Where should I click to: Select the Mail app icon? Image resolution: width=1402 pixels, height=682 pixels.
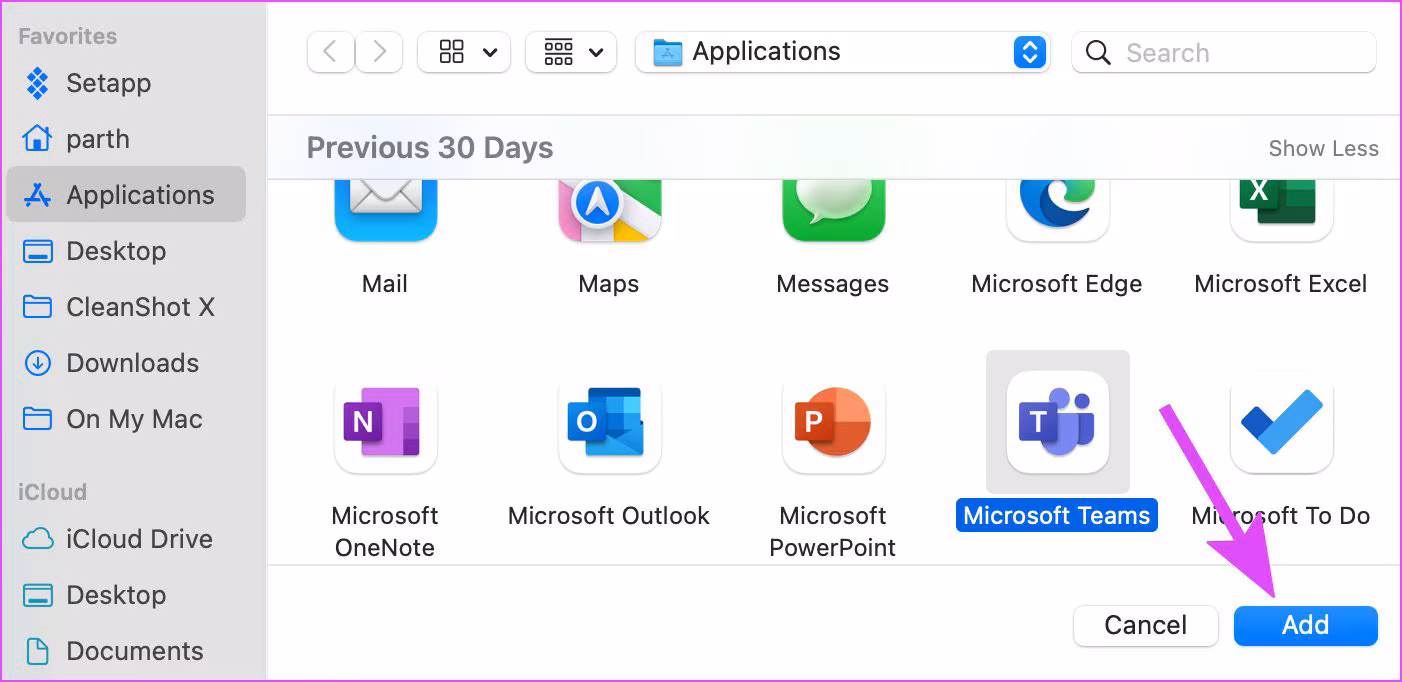[x=385, y=210]
